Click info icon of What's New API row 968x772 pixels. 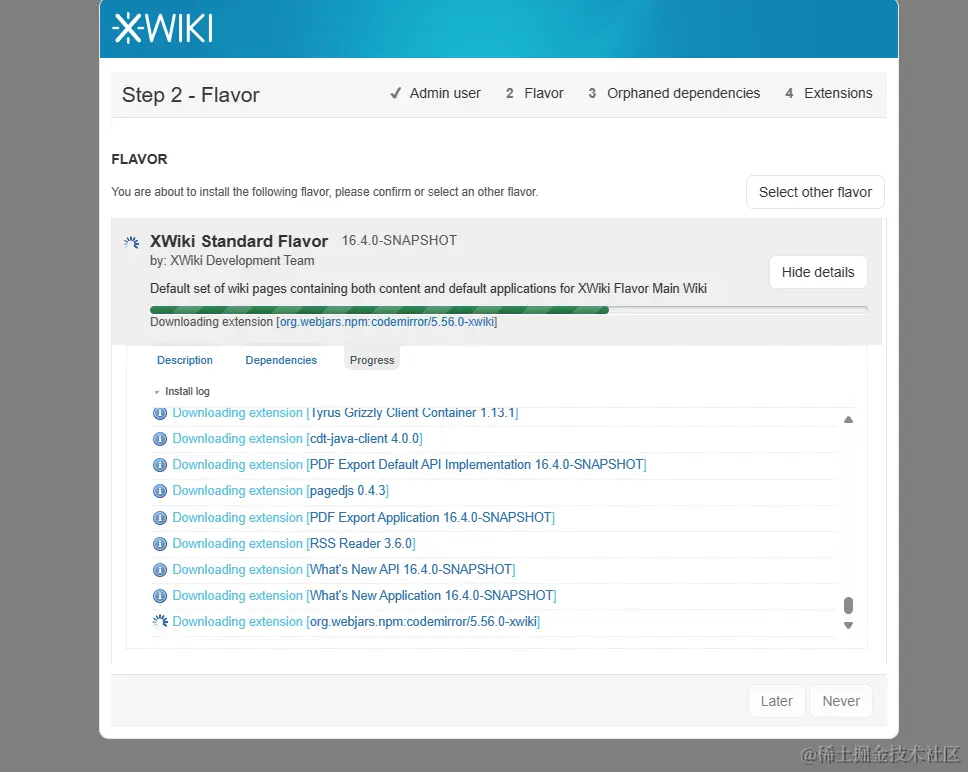click(x=160, y=570)
